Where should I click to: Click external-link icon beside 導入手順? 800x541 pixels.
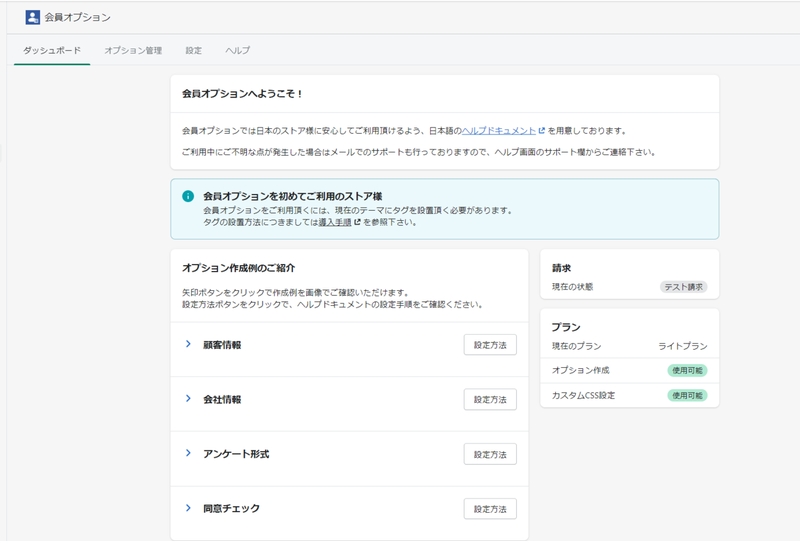click(357, 222)
